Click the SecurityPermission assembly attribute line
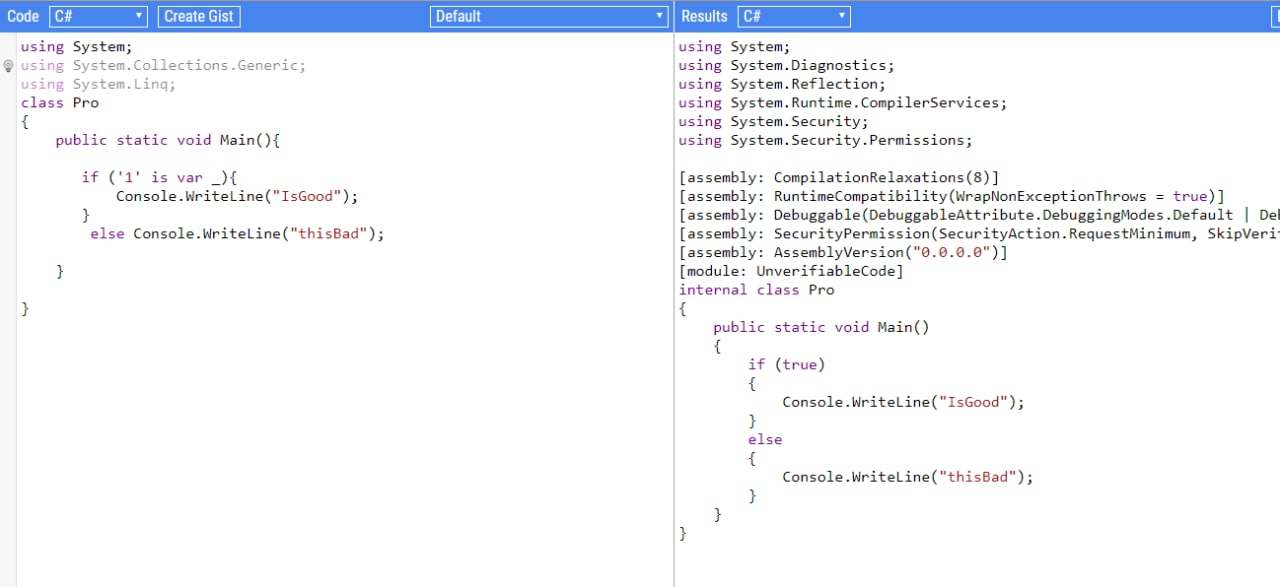1280x587 pixels. [979, 234]
